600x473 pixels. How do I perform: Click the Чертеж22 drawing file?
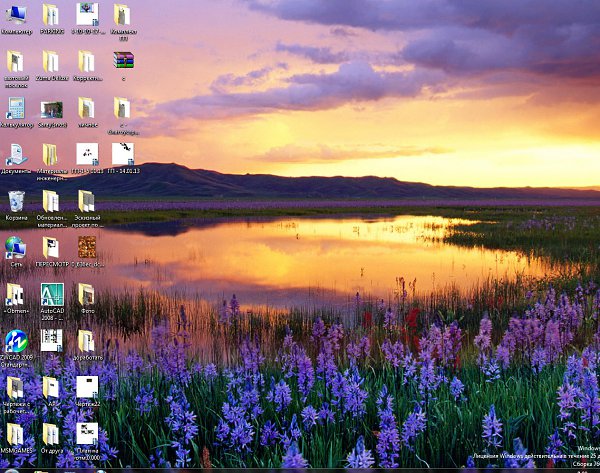coord(87,387)
